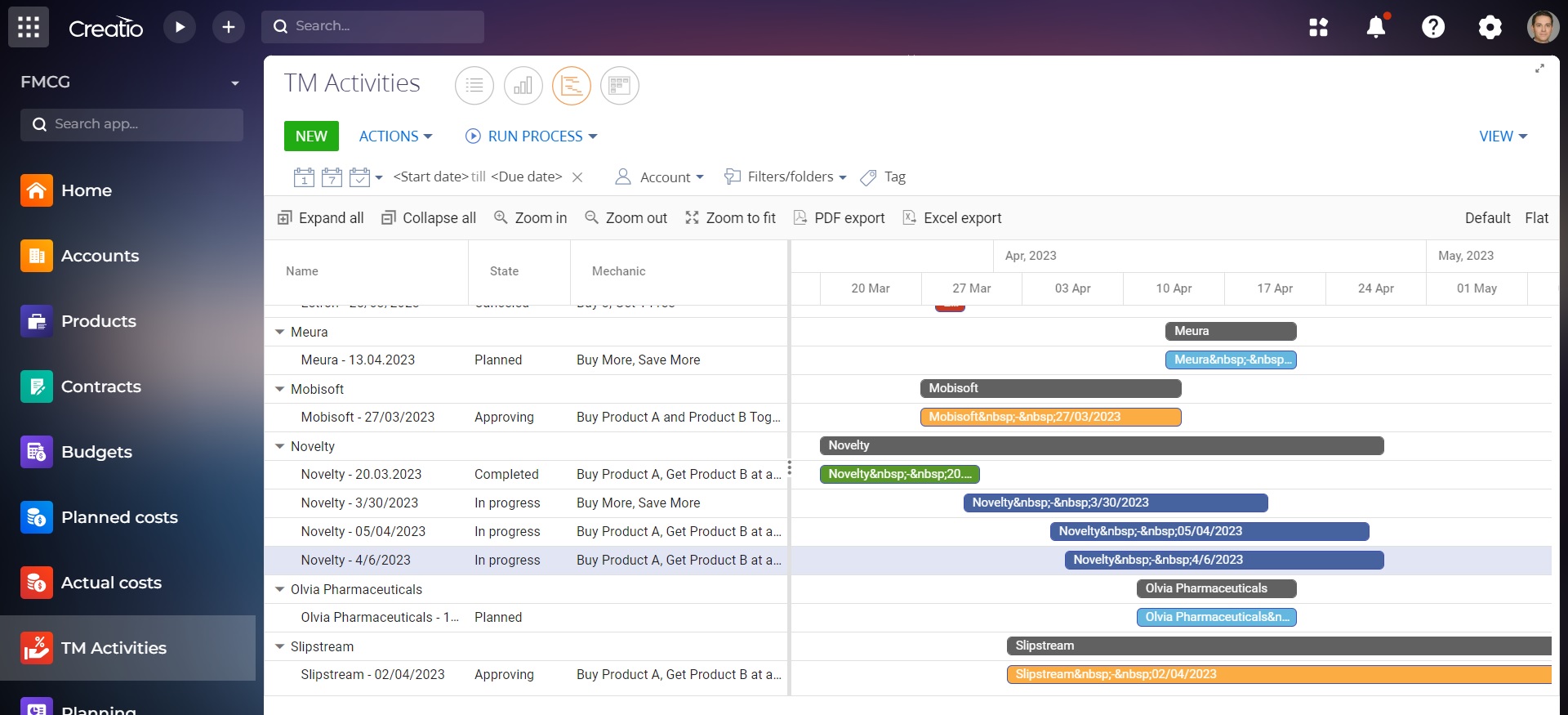Image resolution: width=1568 pixels, height=715 pixels.
Task: Open TM Activities section in sidebar
Action: [x=127, y=648]
